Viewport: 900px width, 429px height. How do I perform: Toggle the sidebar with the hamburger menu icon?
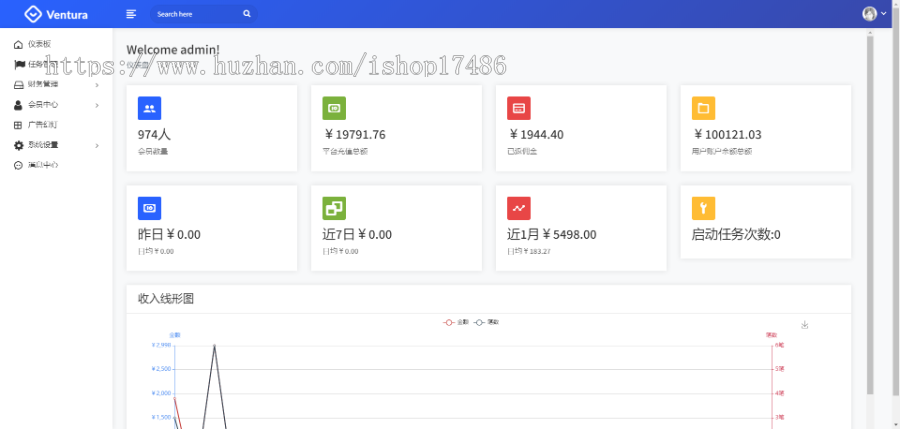(131, 14)
